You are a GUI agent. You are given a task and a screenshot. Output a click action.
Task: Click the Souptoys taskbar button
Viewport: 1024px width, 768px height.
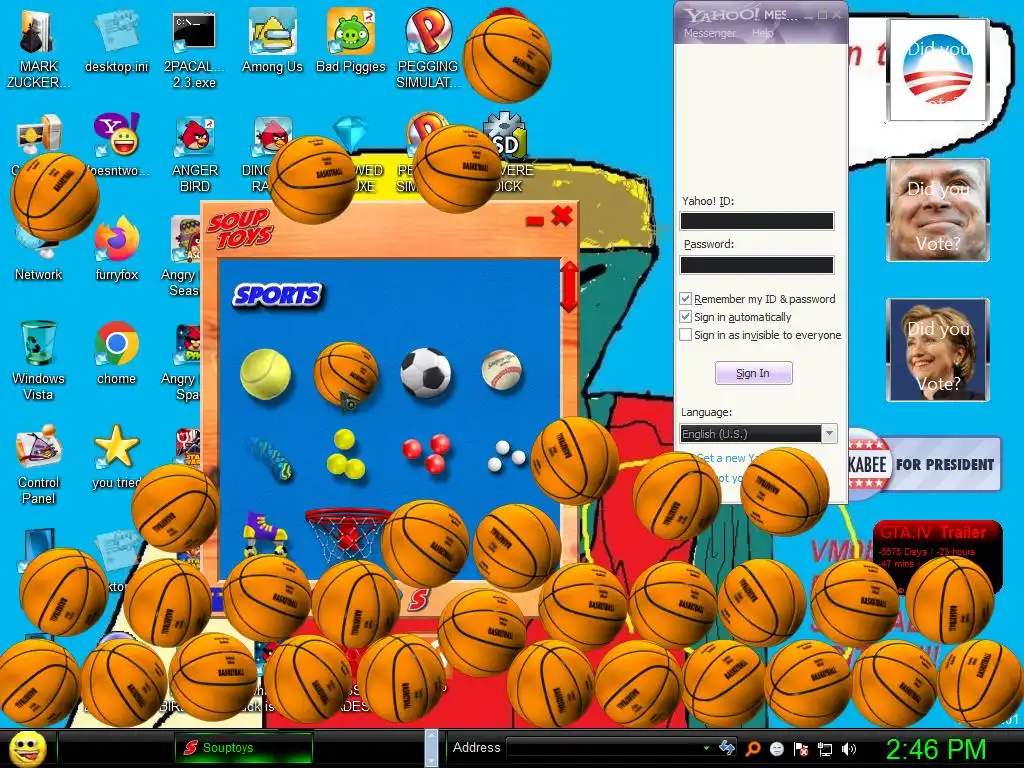pos(244,748)
